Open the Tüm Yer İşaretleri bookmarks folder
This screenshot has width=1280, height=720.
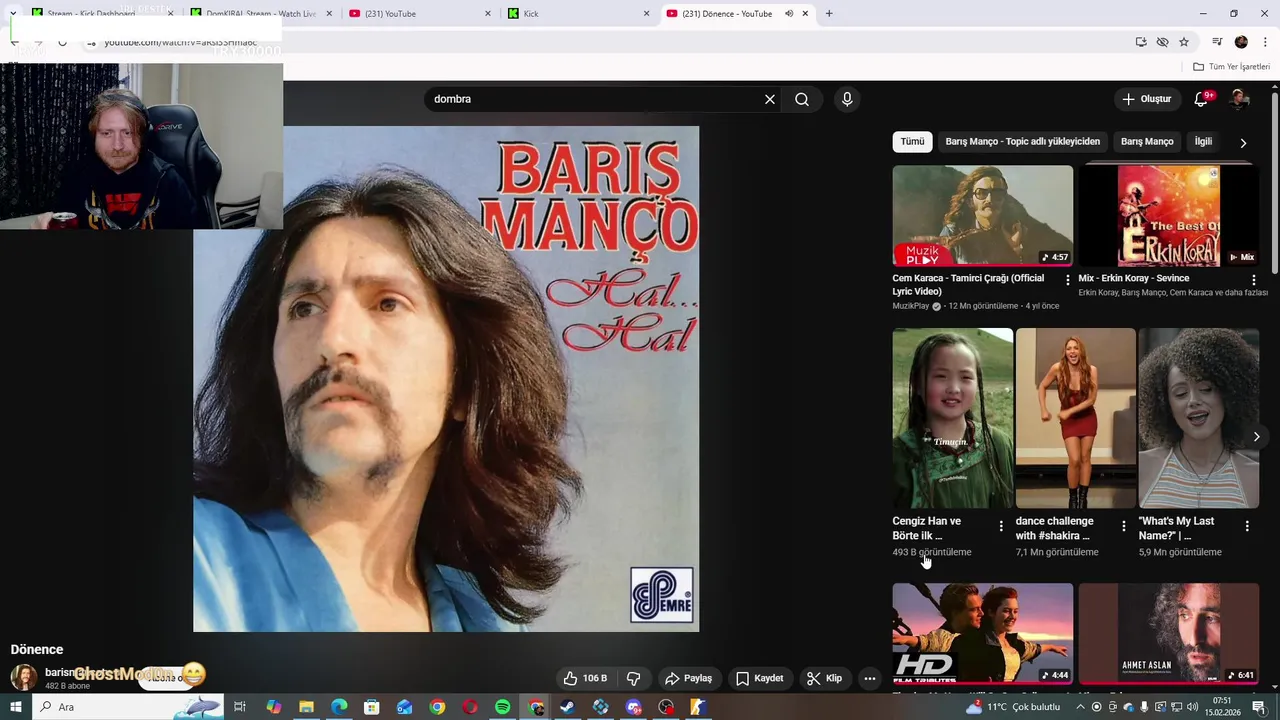pos(1231,67)
